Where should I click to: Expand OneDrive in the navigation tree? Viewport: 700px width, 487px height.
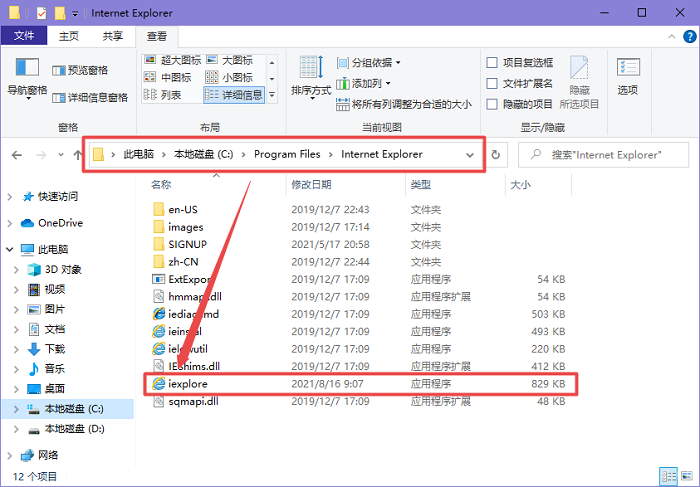pos(10,223)
